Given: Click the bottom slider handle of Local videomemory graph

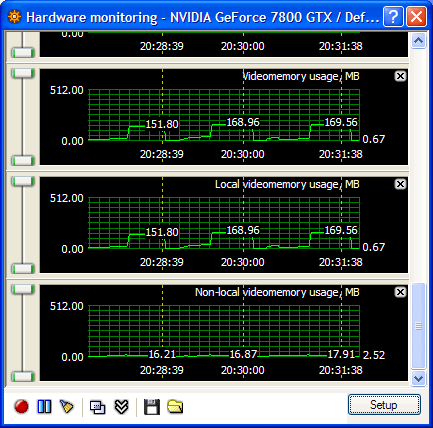Looking at the screenshot, I should [x=23, y=269].
